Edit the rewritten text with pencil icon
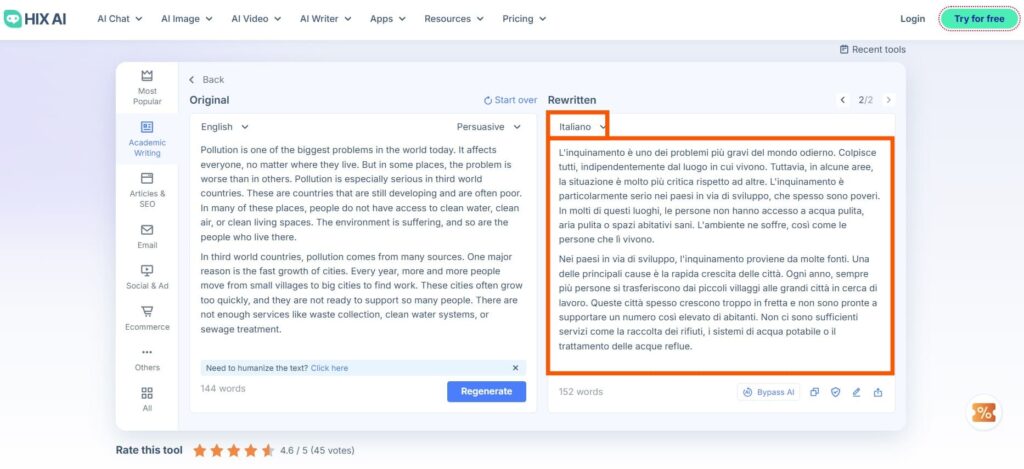 [x=857, y=392]
